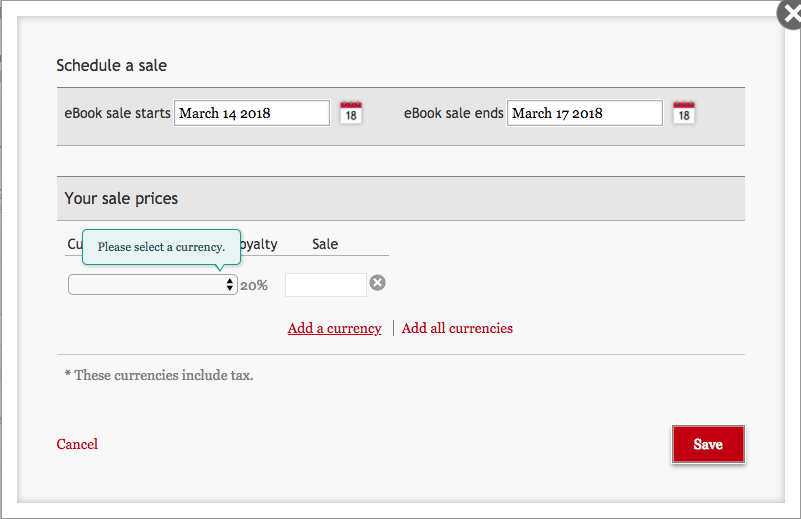
Task: Click the 'These currencies include tax' note
Action: (x=159, y=376)
